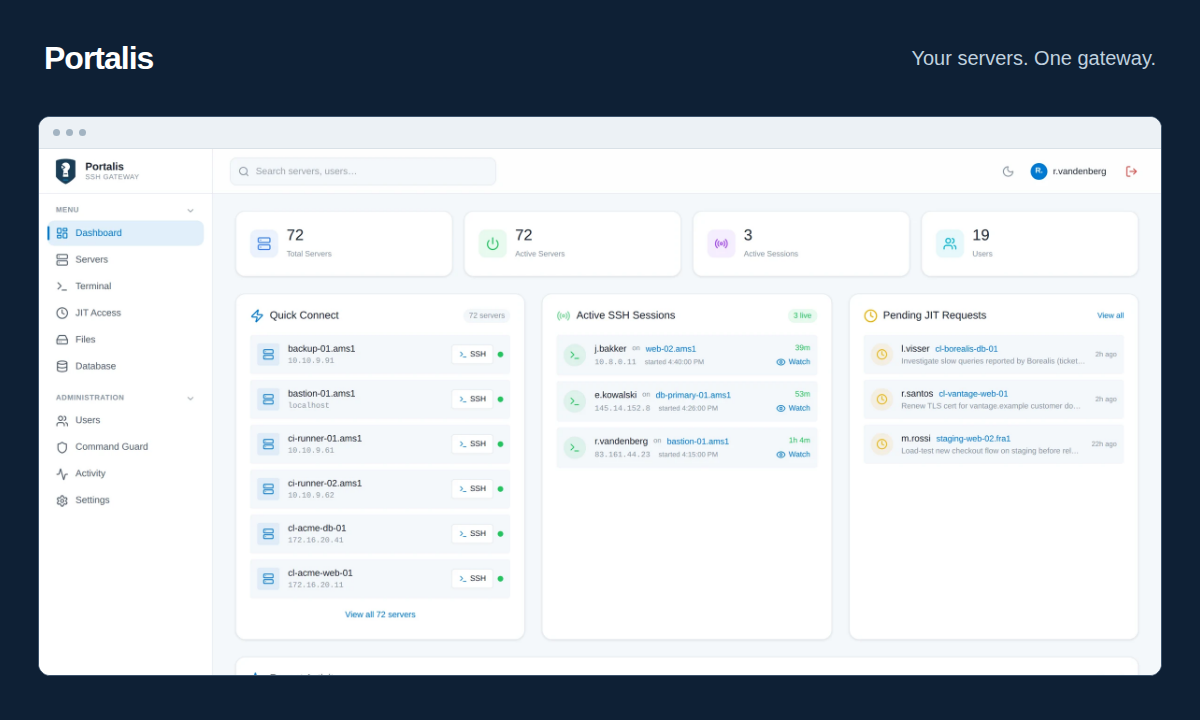The image size is (1200, 720).
Task: Click the Active Servers power icon
Action: 493,243
